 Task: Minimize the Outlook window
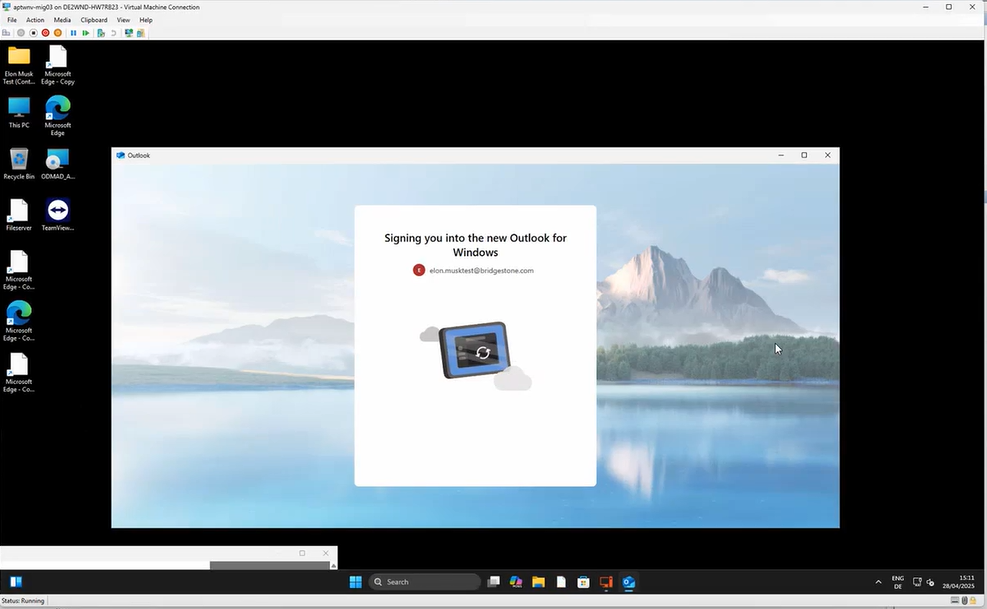781,155
